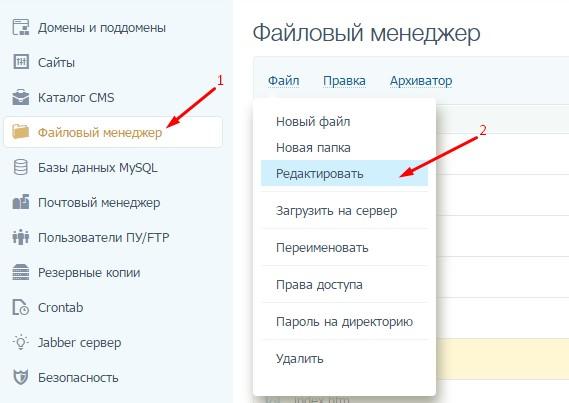Screen dimensions: 569x403
Task: Choose Новый файл from the menu
Action: click(313, 122)
